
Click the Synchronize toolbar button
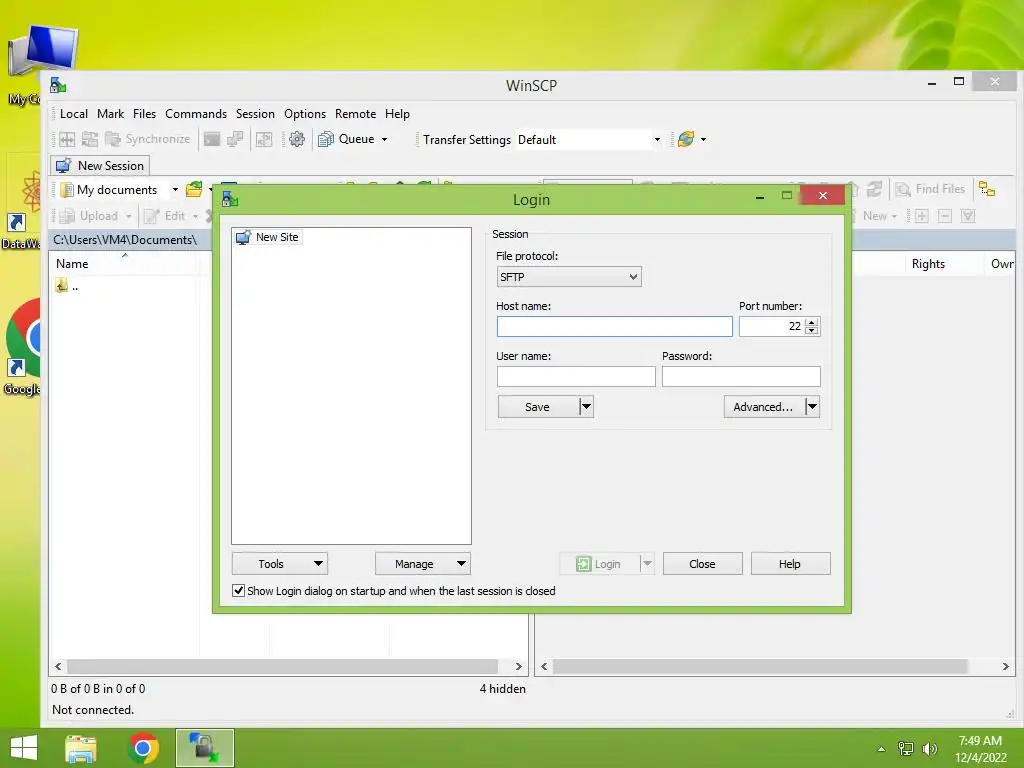[x=148, y=139]
